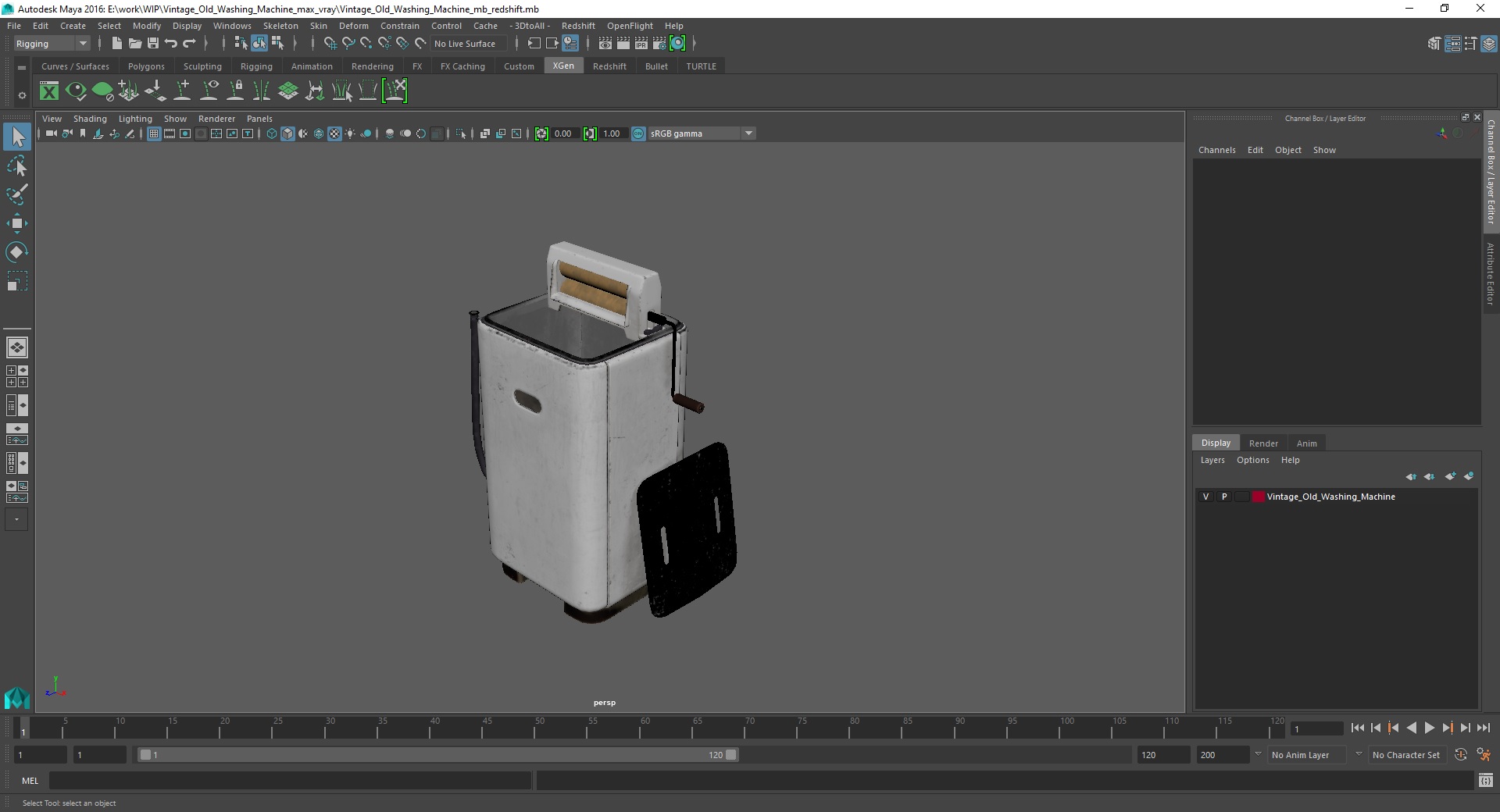Image resolution: width=1500 pixels, height=812 pixels.
Task: Click the MEL command input field
Action: (x=291, y=780)
